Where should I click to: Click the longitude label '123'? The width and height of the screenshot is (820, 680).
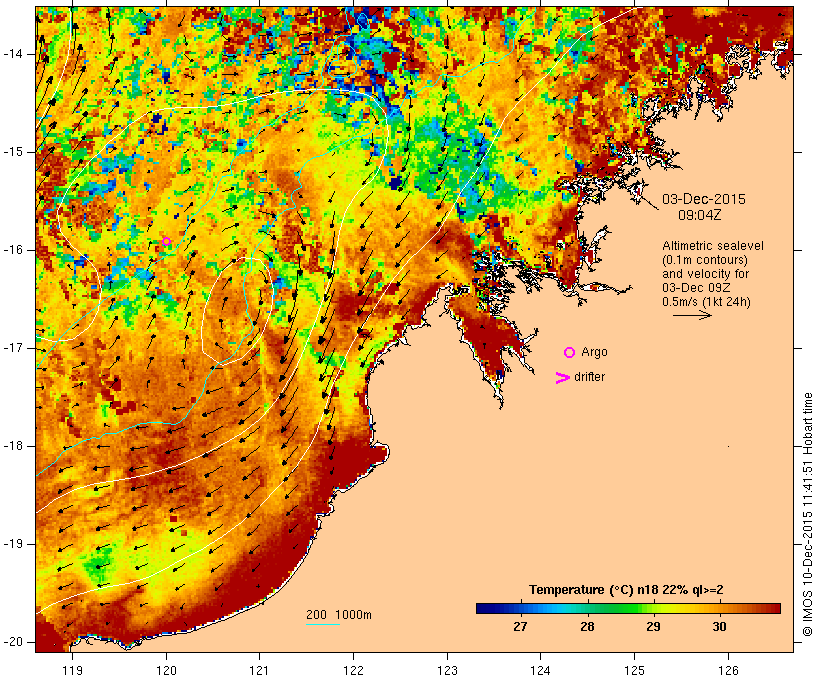[x=447, y=670]
